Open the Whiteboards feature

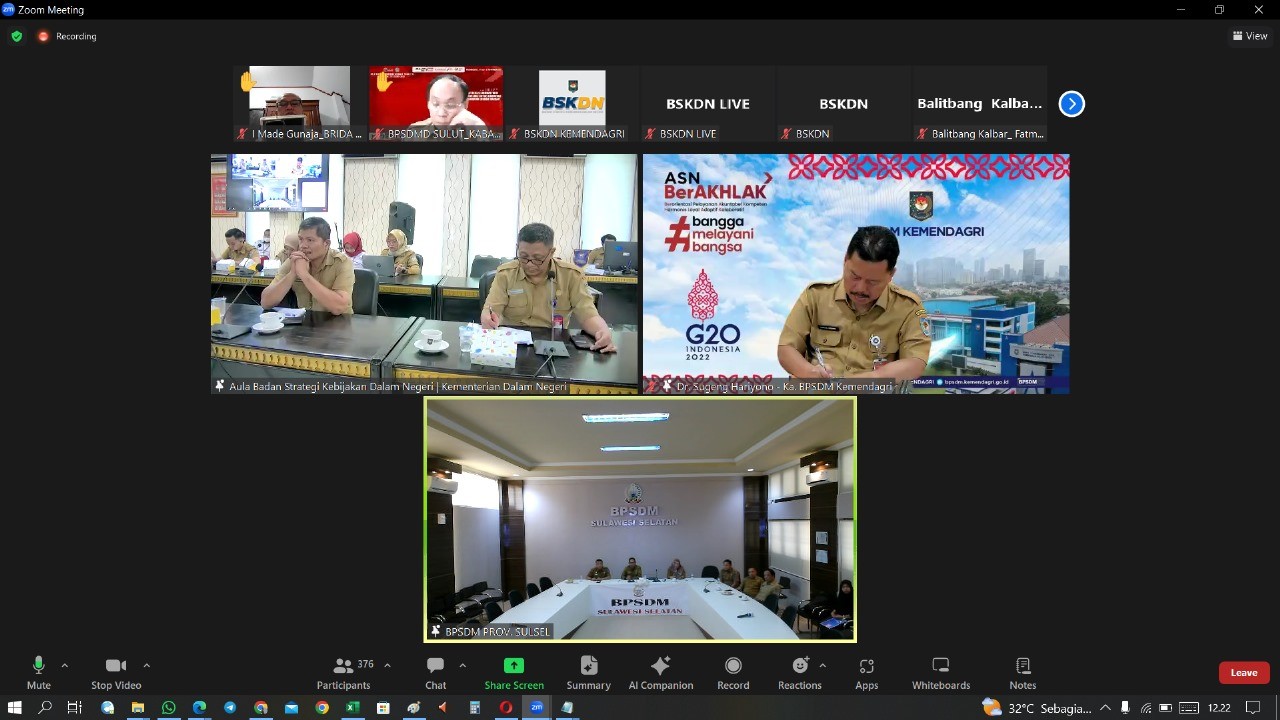click(x=940, y=672)
